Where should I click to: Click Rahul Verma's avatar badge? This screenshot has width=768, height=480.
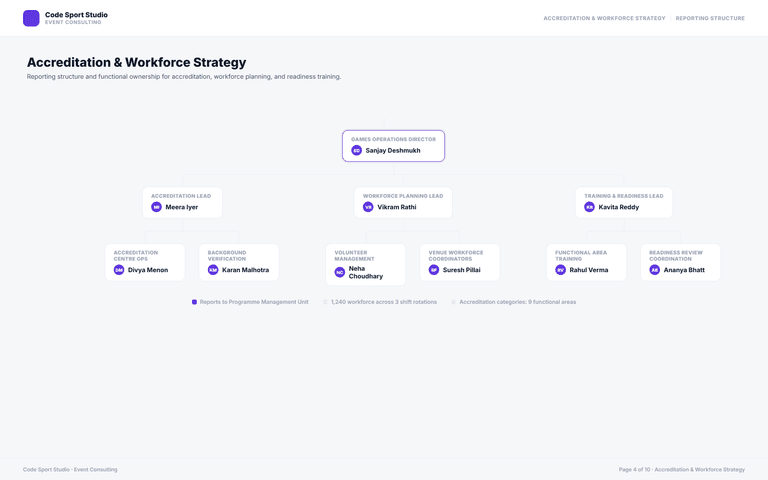560,270
